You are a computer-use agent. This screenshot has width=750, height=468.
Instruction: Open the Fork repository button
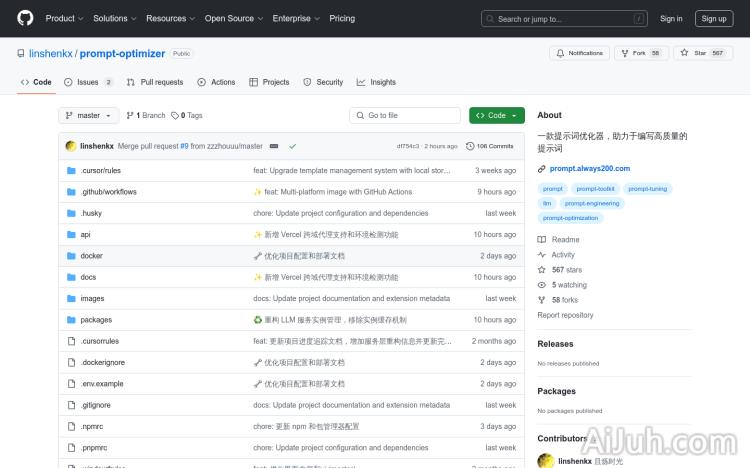[640, 53]
